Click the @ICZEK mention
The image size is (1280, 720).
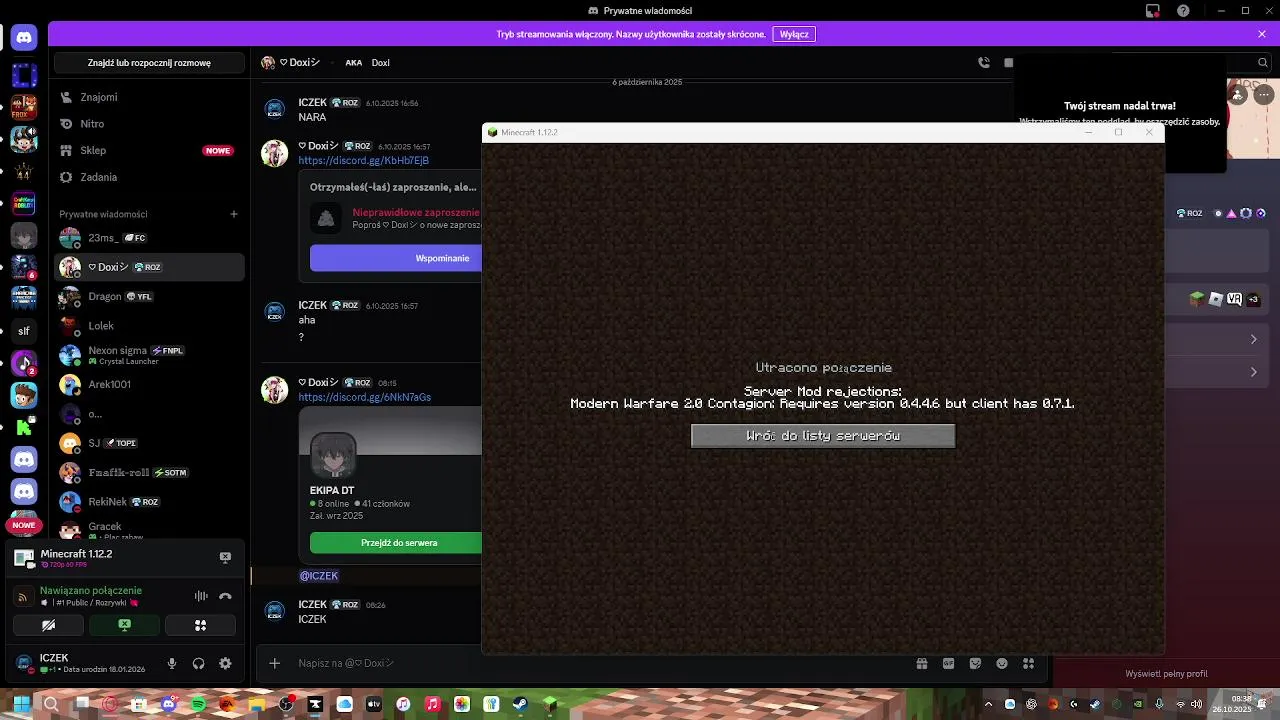coord(319,576)
